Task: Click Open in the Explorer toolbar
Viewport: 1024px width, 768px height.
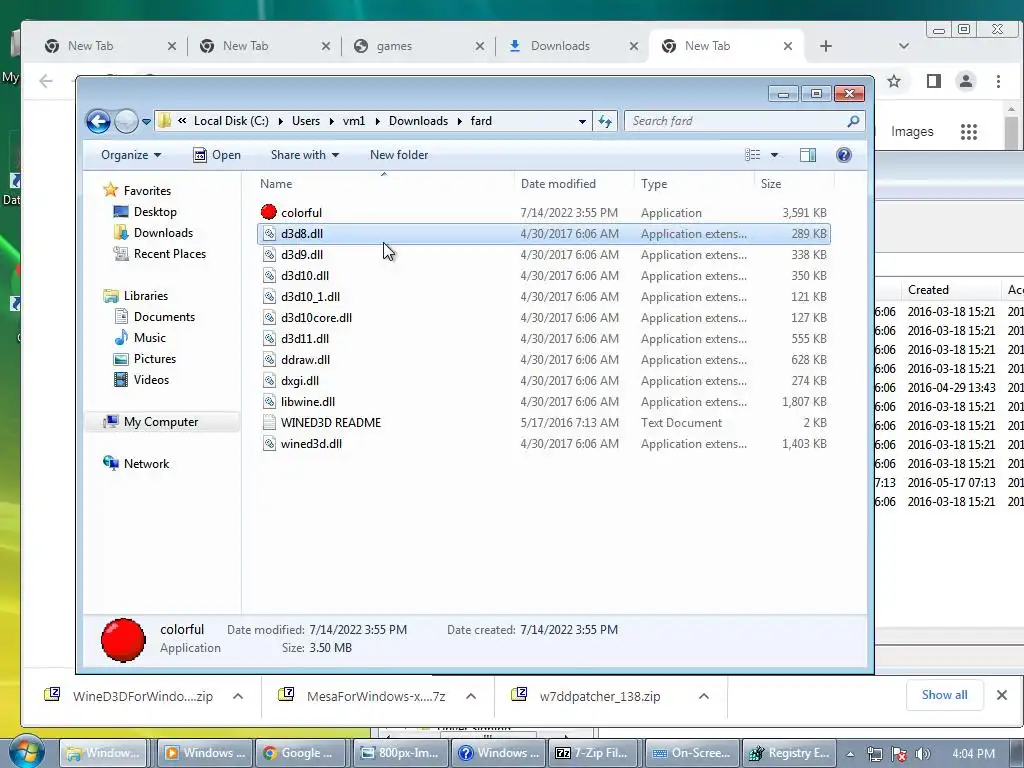Action: click(x=217, y=155)
